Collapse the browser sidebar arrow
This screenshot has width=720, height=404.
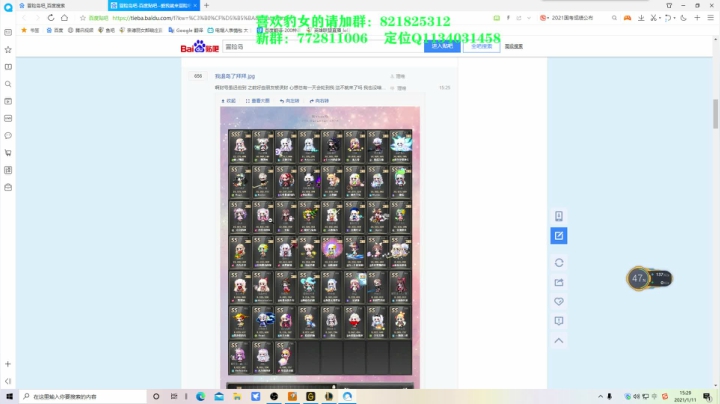click(8, 381)
